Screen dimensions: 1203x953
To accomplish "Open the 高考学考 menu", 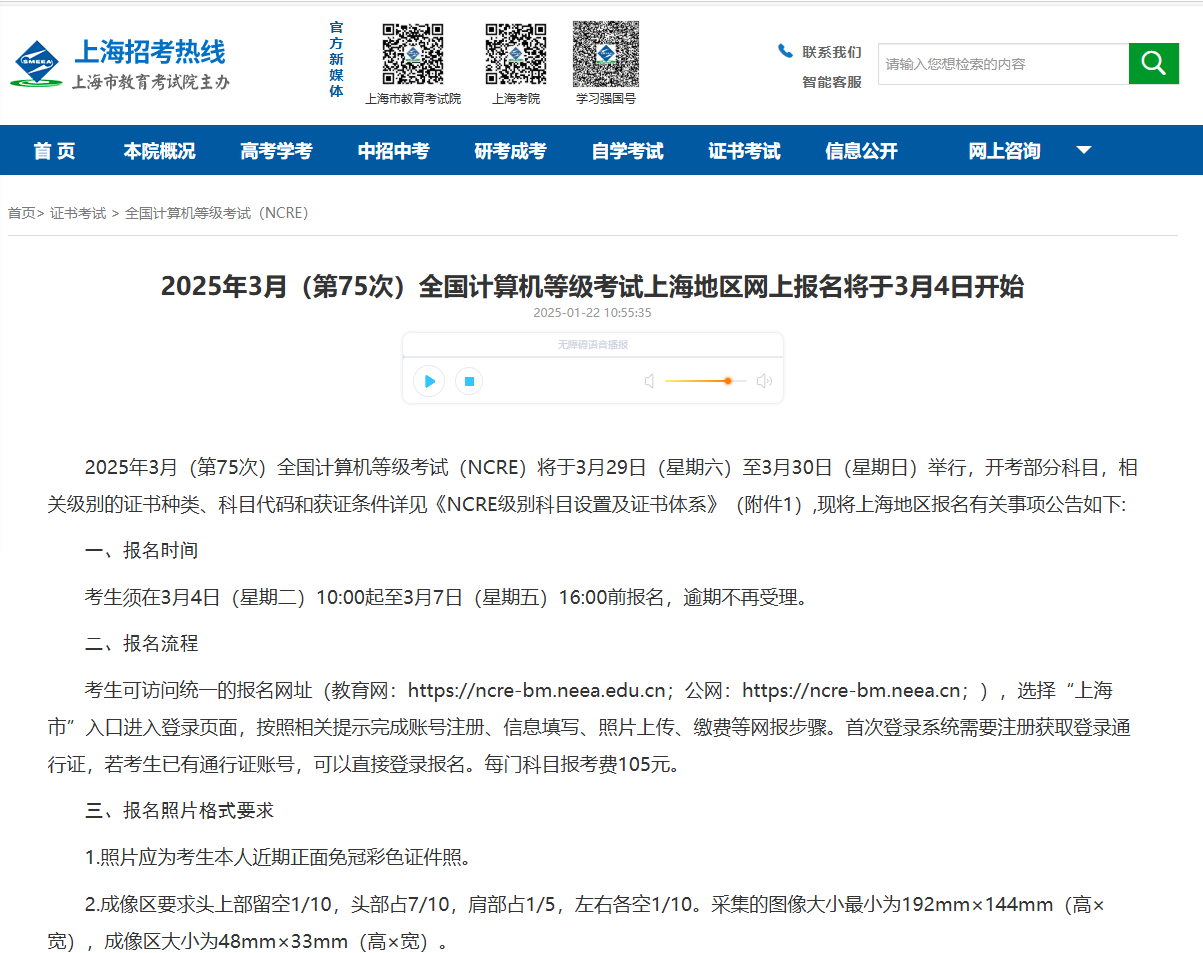I will 276,151.
